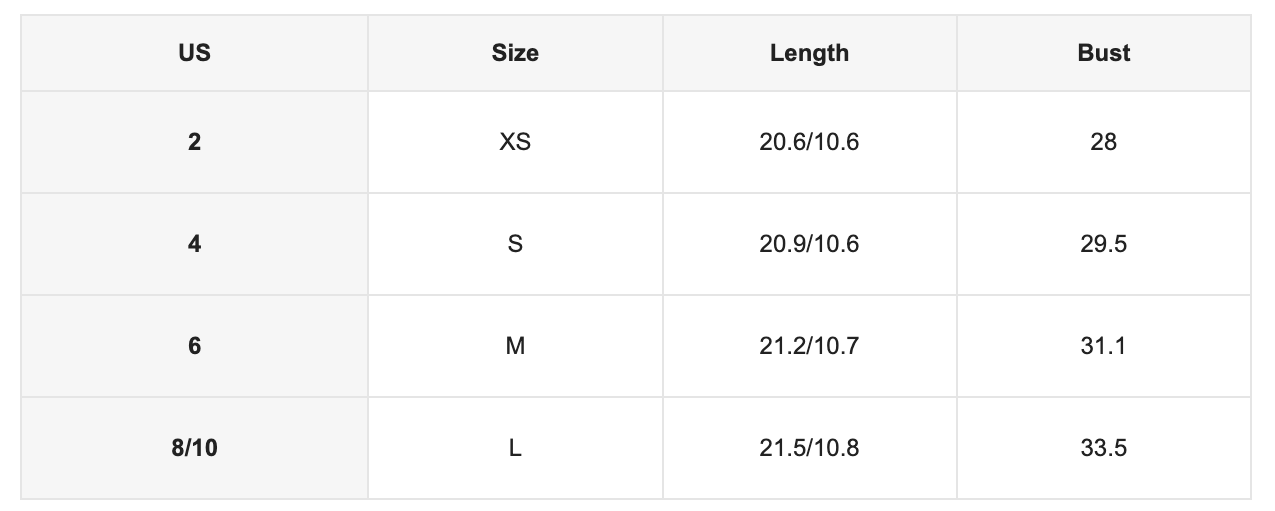Click the US column header

(x=194, y=53)
